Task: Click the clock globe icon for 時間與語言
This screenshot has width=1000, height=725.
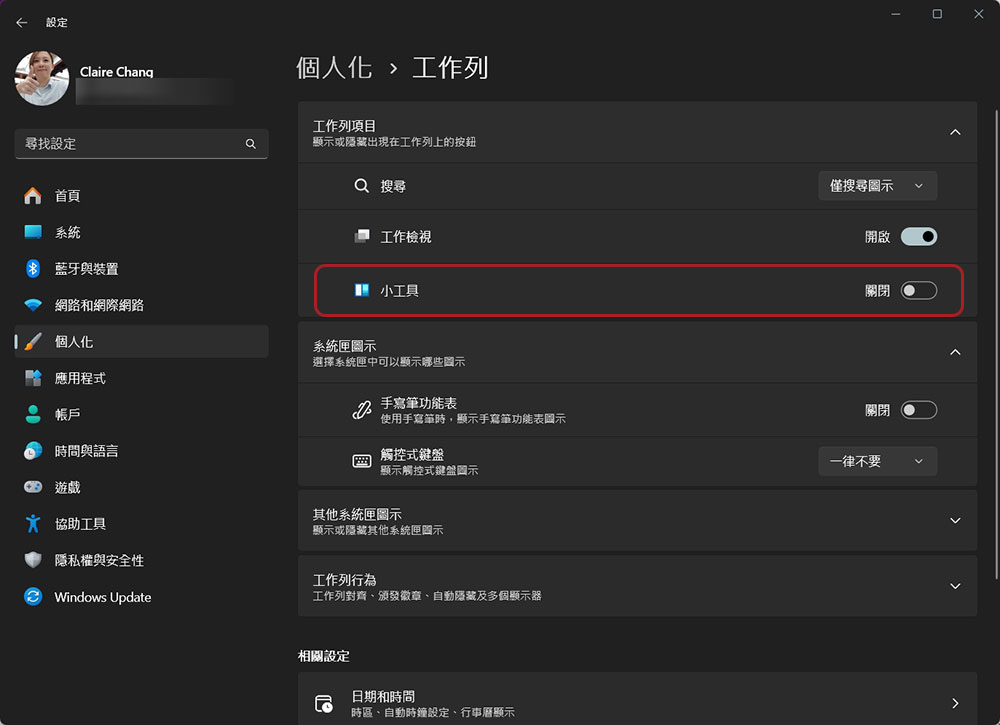Action: [x=33, y=451]
